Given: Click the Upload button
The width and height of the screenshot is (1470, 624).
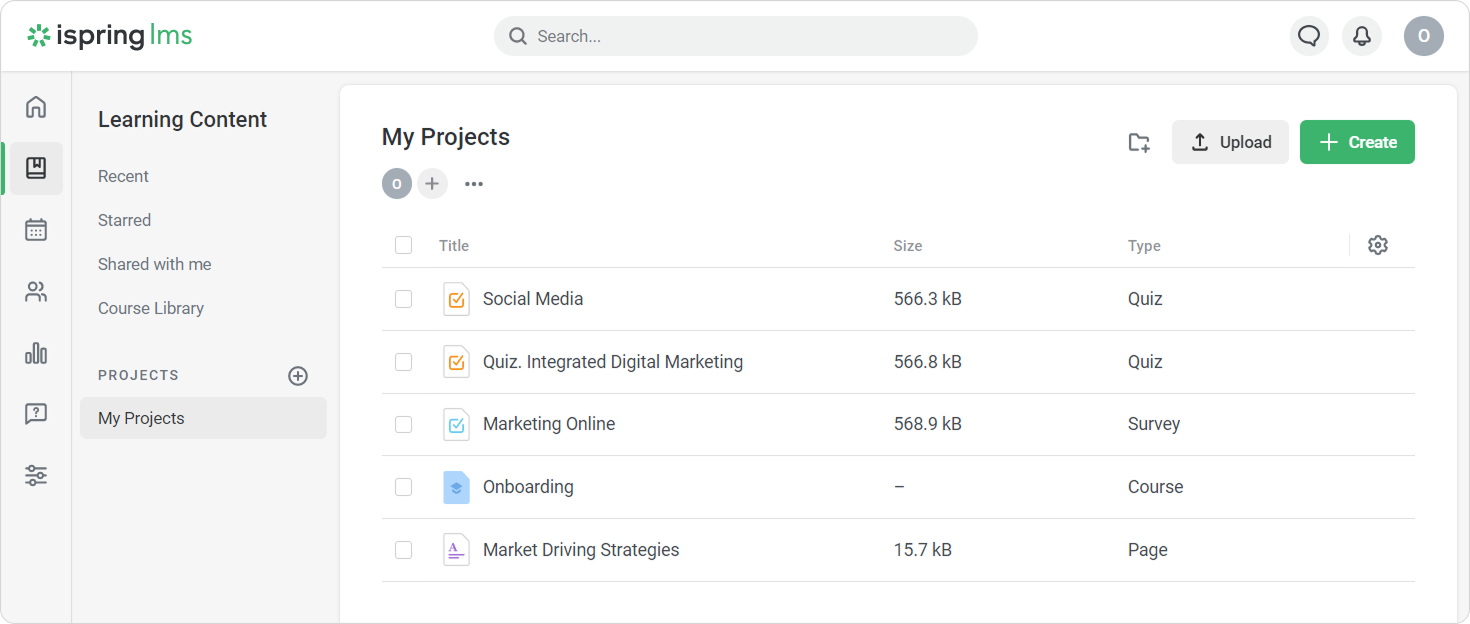Looking at the screenshot, I should pos(1230,142).
